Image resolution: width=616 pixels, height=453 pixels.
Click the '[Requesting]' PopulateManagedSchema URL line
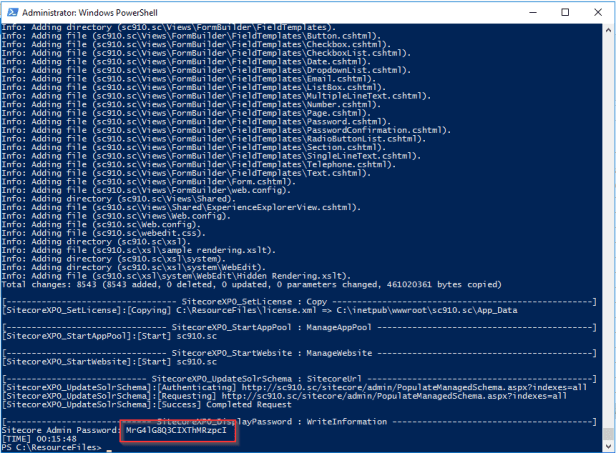click(284, 396)
